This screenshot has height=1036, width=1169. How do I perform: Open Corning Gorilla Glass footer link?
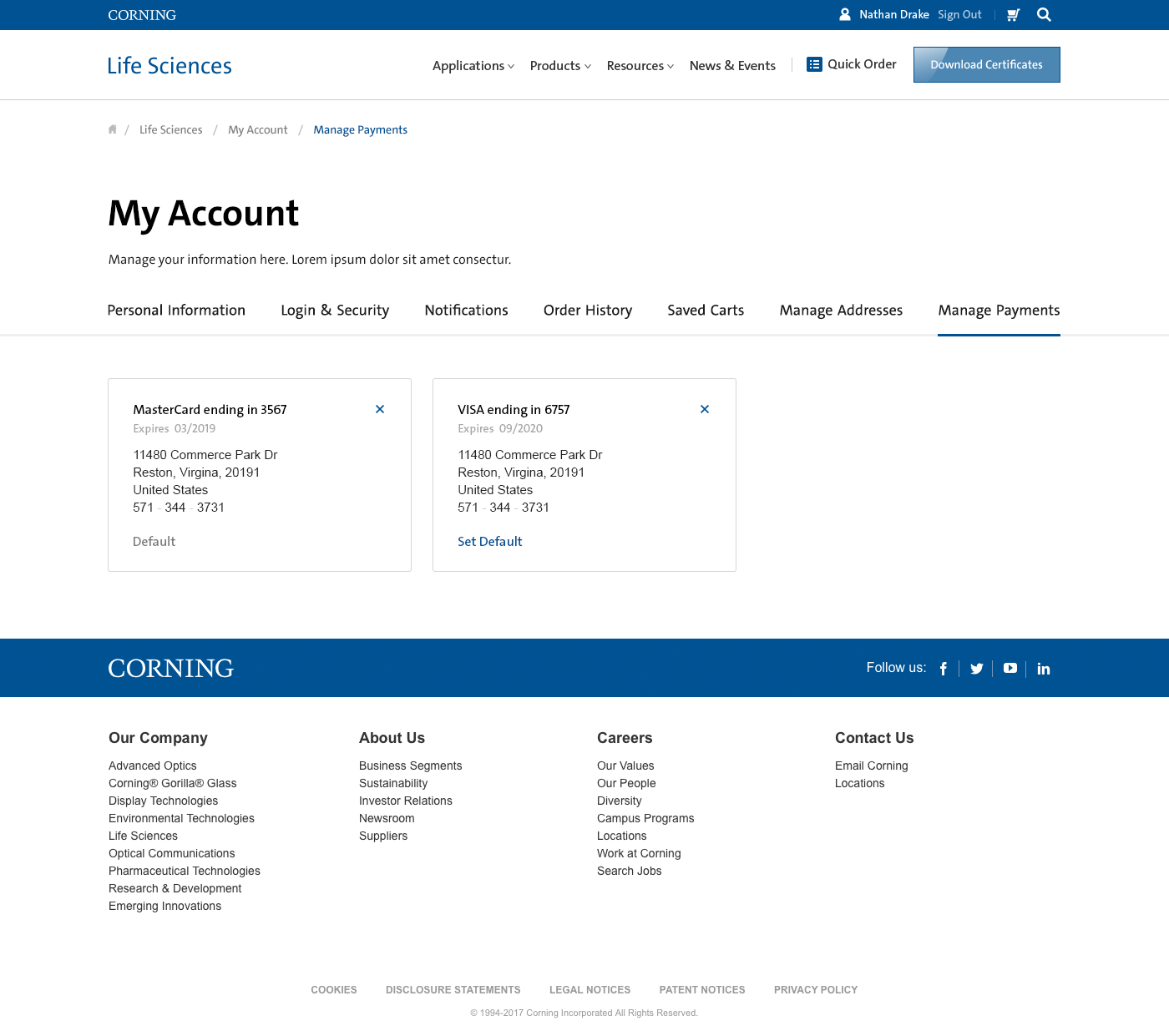(x=173, y=783)
